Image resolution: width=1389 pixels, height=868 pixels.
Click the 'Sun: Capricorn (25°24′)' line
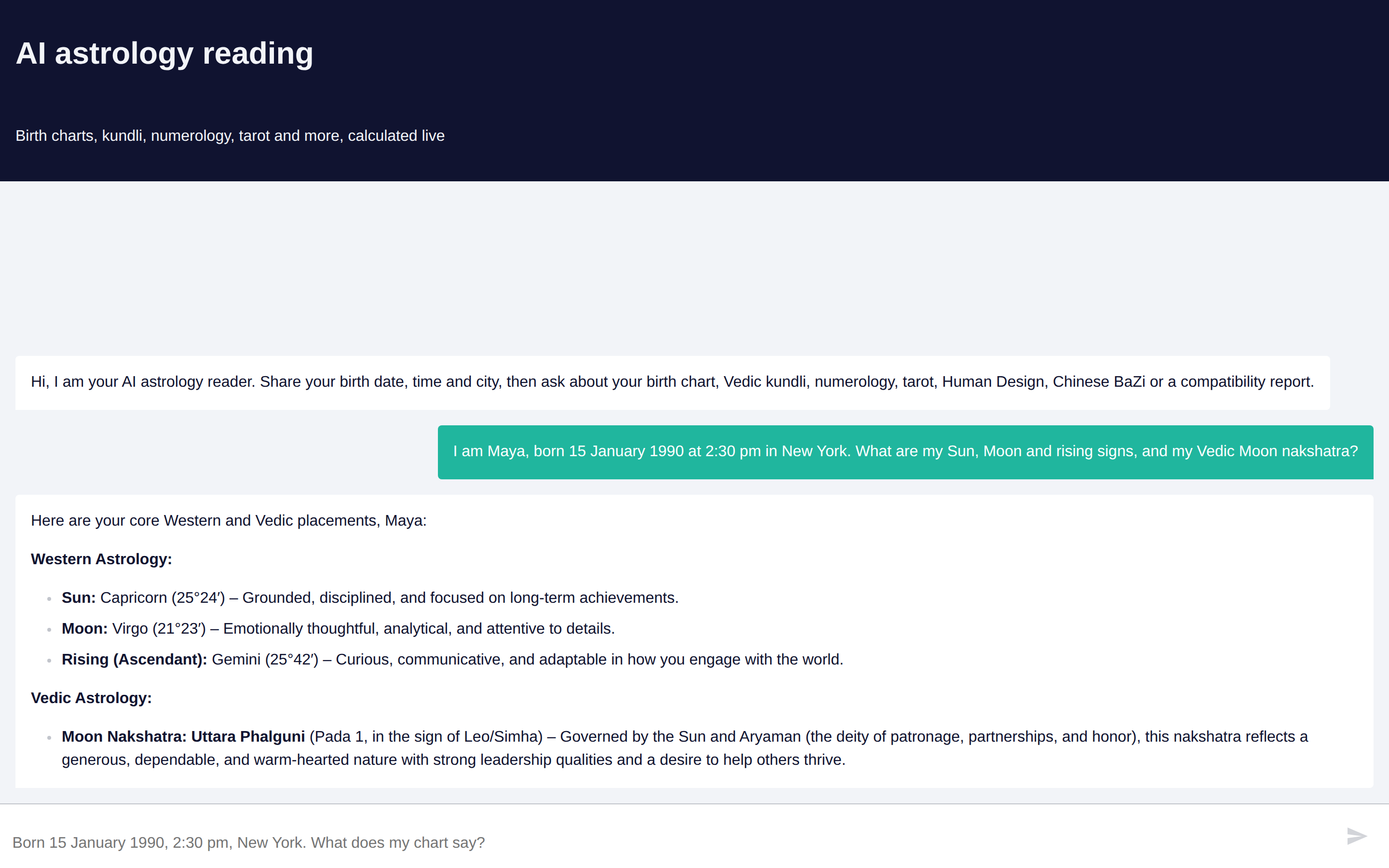coord(370,597)
